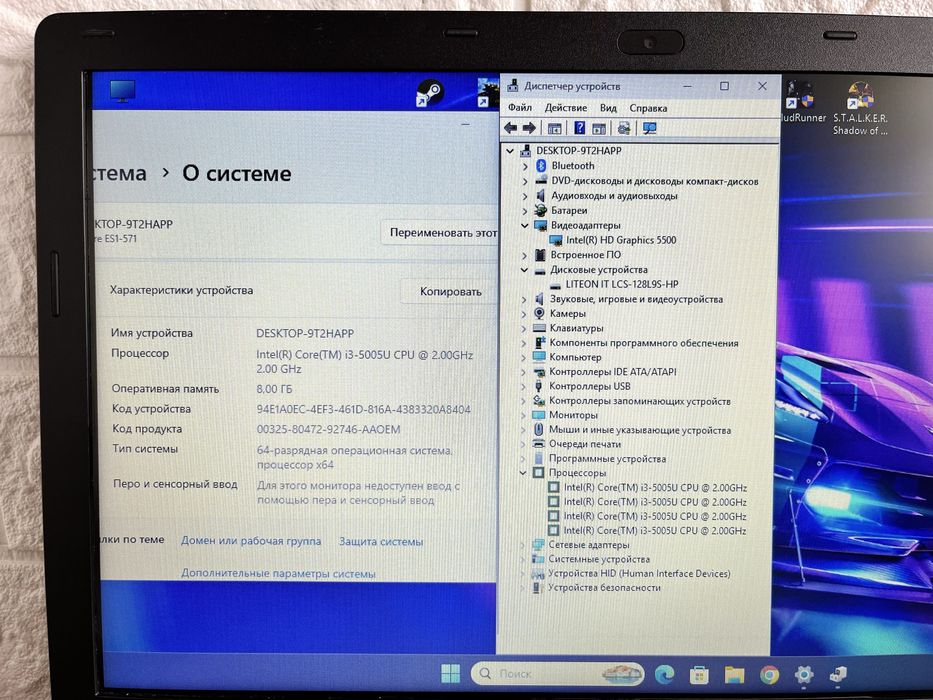Open Google Chrome from the taskbar
This screenshot has height=700, width=933.
769,674
